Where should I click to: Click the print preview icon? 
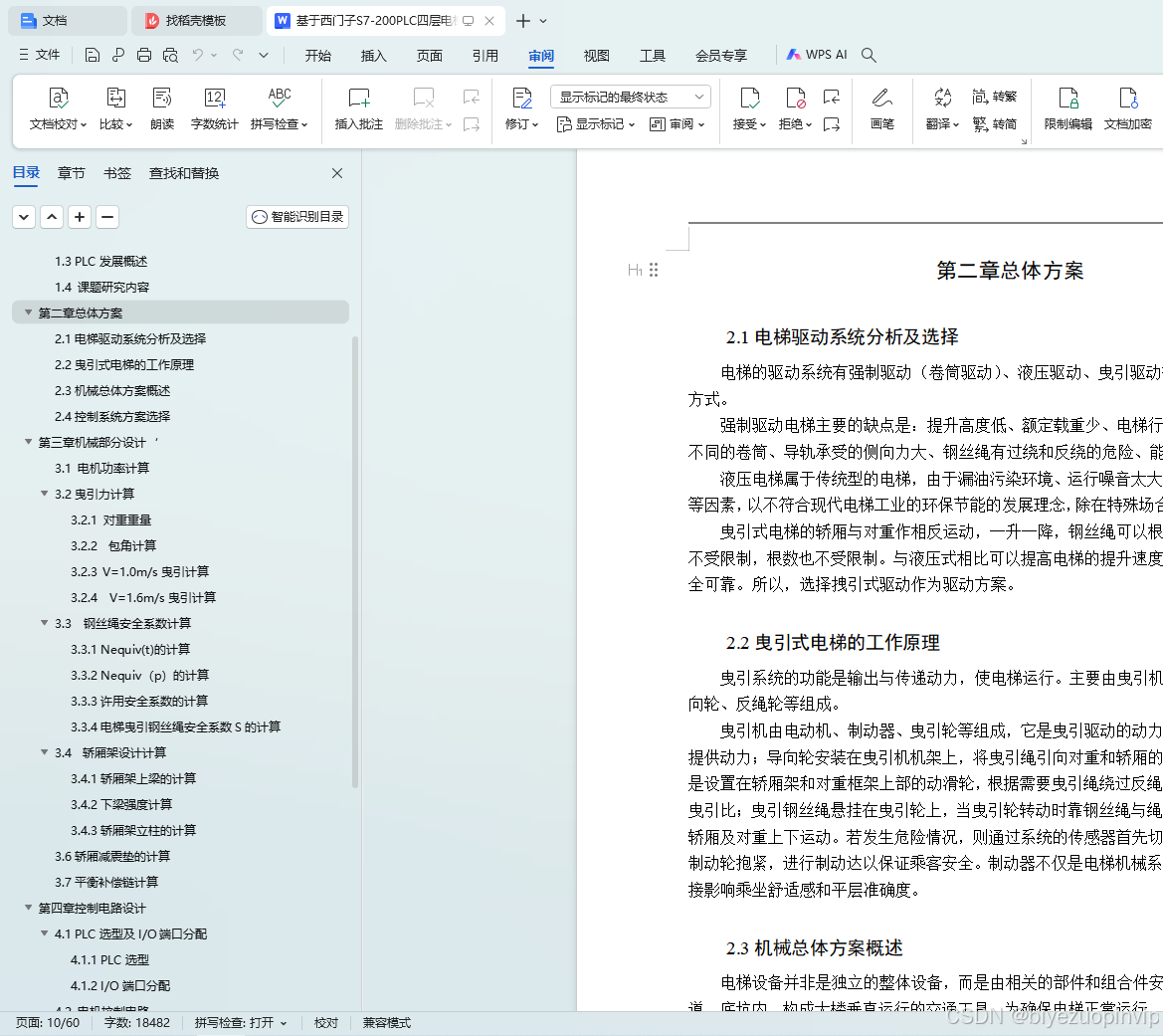tap(170, 55)
